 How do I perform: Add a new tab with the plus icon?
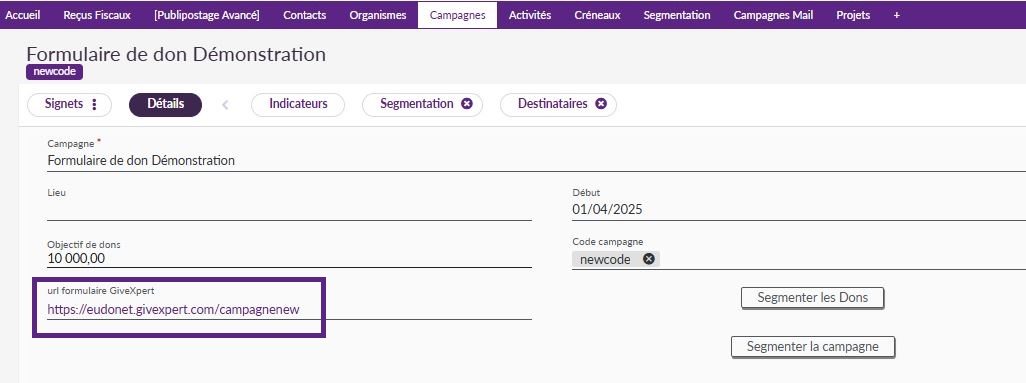click(896, 15)
